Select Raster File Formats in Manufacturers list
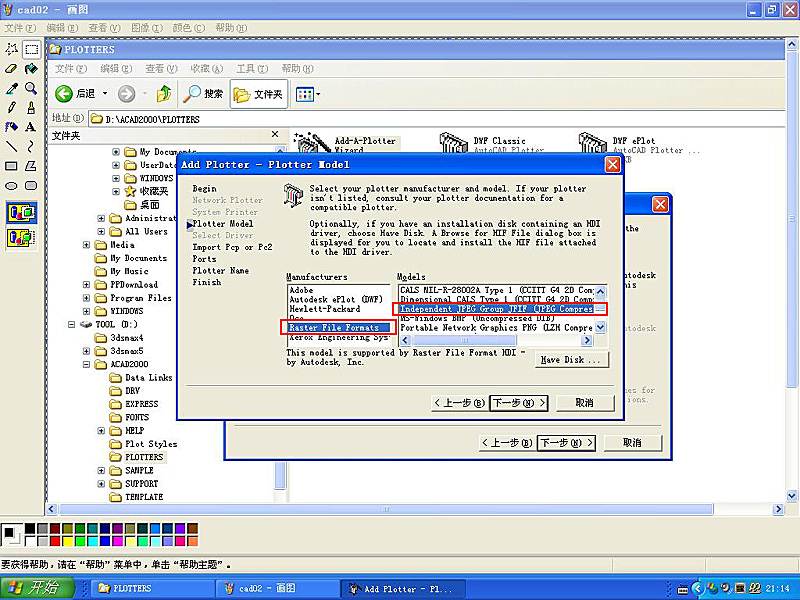The width and height of the screenshot is (800, 600). point(338,328)
